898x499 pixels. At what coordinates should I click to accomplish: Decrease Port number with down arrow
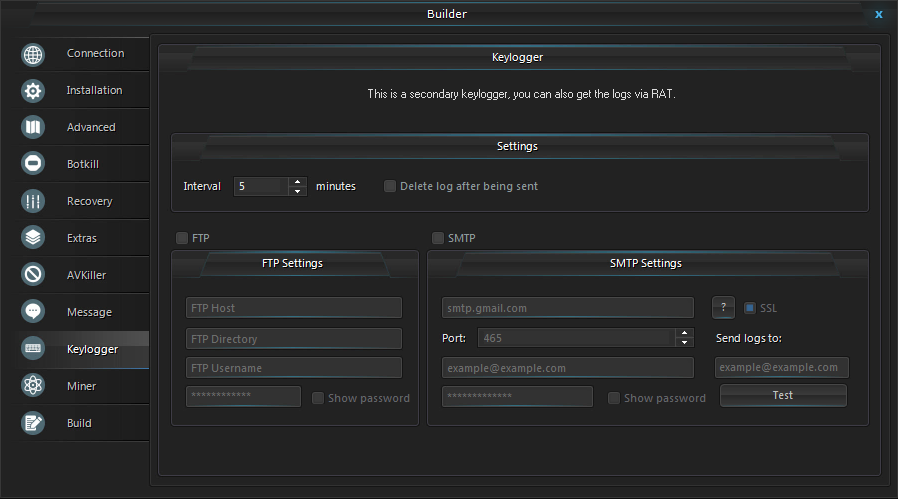tap(684, 343)
